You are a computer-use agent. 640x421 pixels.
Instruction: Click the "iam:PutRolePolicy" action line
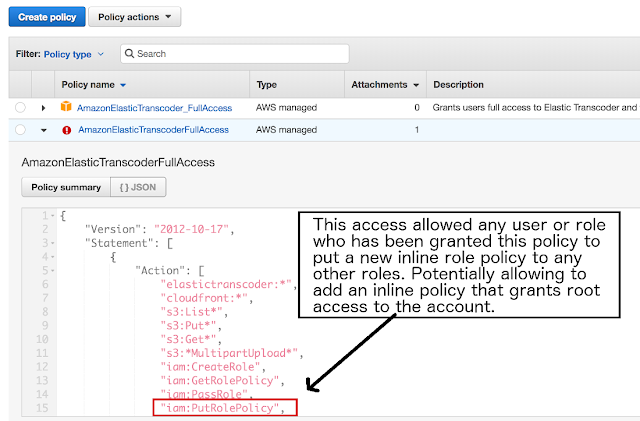tap(220, 408)
